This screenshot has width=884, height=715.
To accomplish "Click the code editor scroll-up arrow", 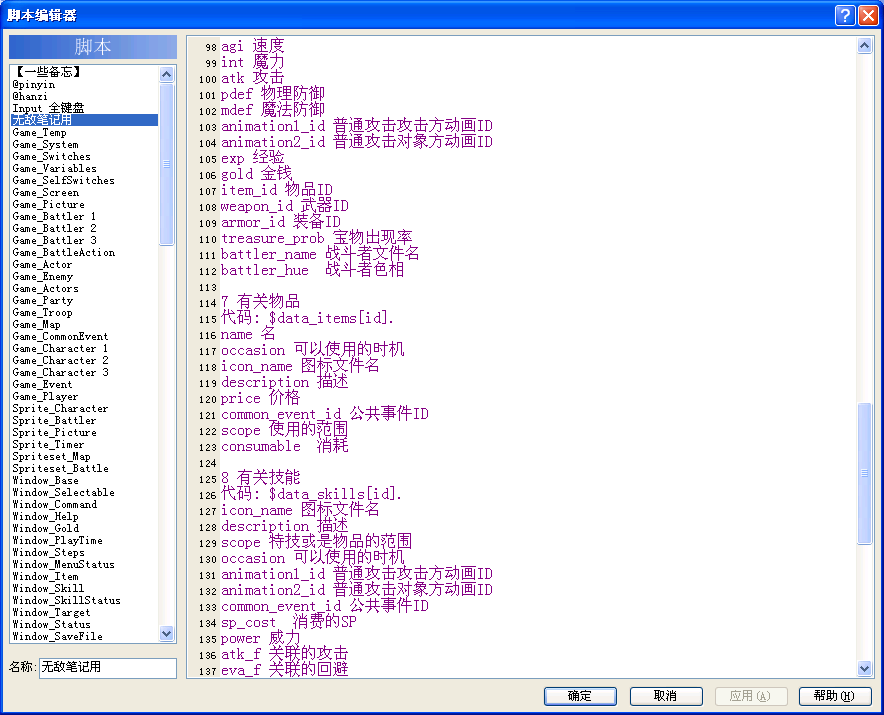I will click(864, 45).
